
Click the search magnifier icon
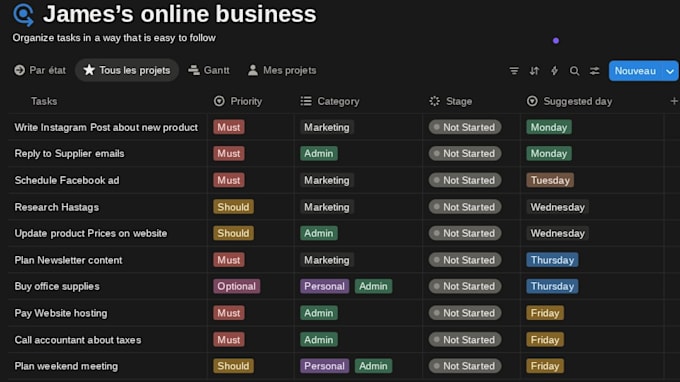(574, 71)
